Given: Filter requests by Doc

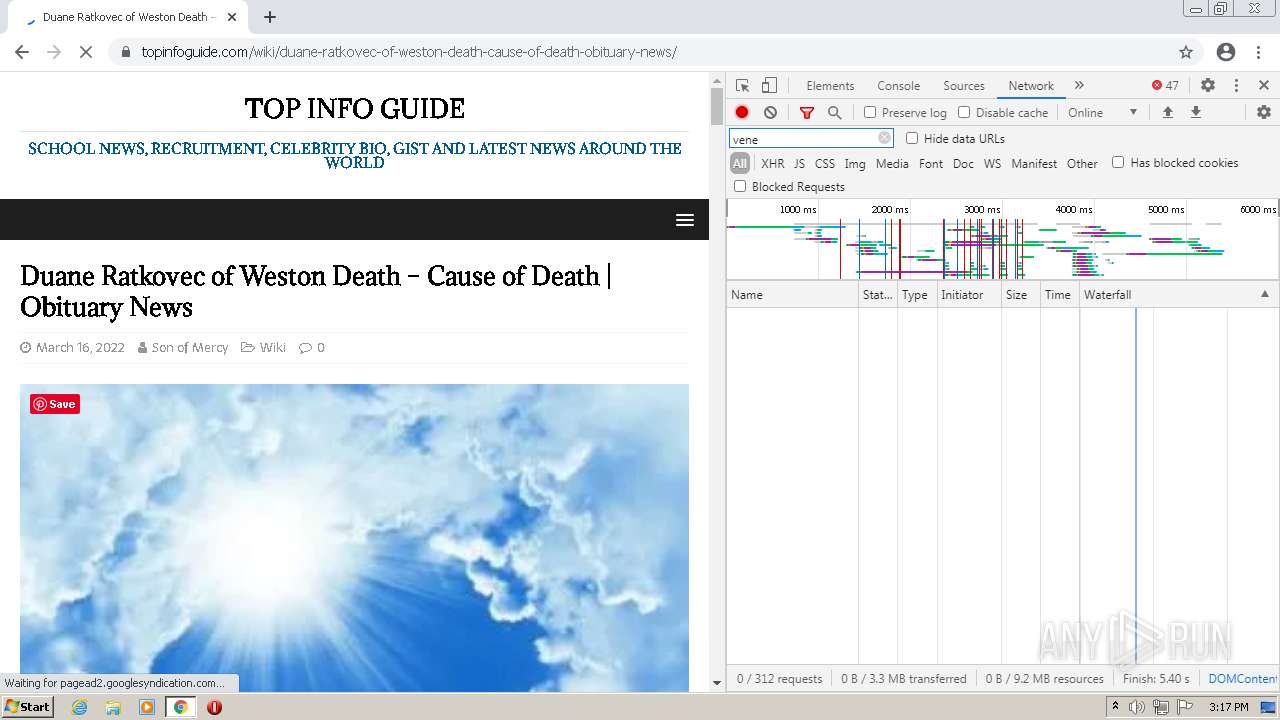Looking at the screenshot, I should [963, 164].
